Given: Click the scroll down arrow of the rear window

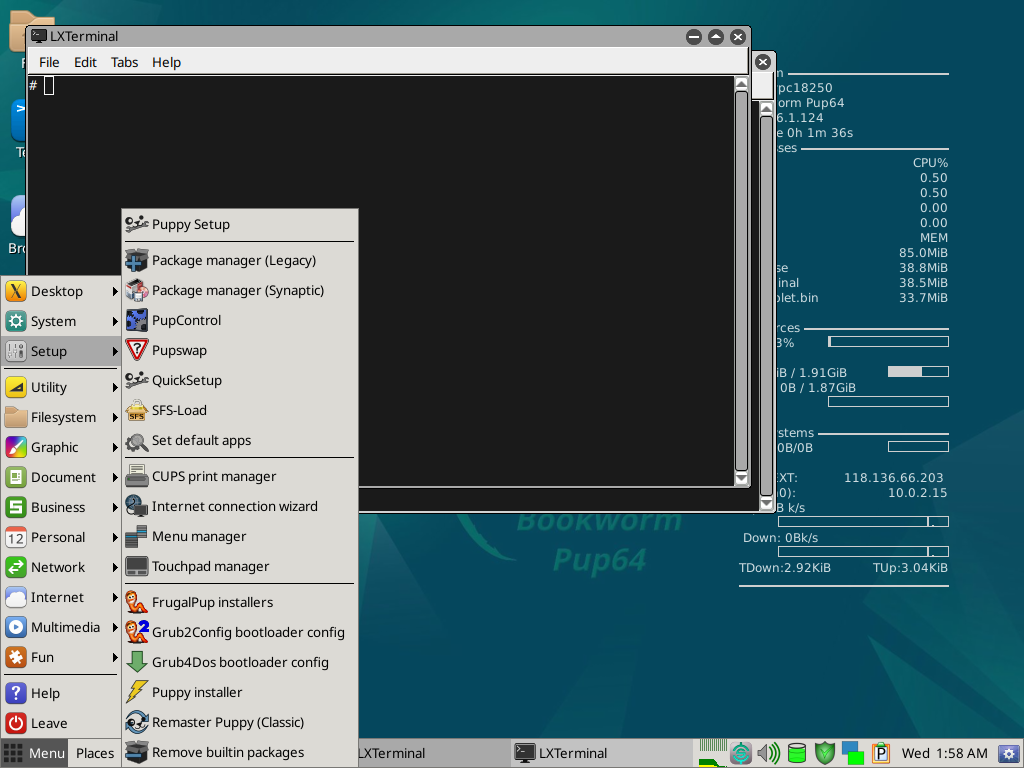Looking at the screenshot, I should [x=767, y=503].
